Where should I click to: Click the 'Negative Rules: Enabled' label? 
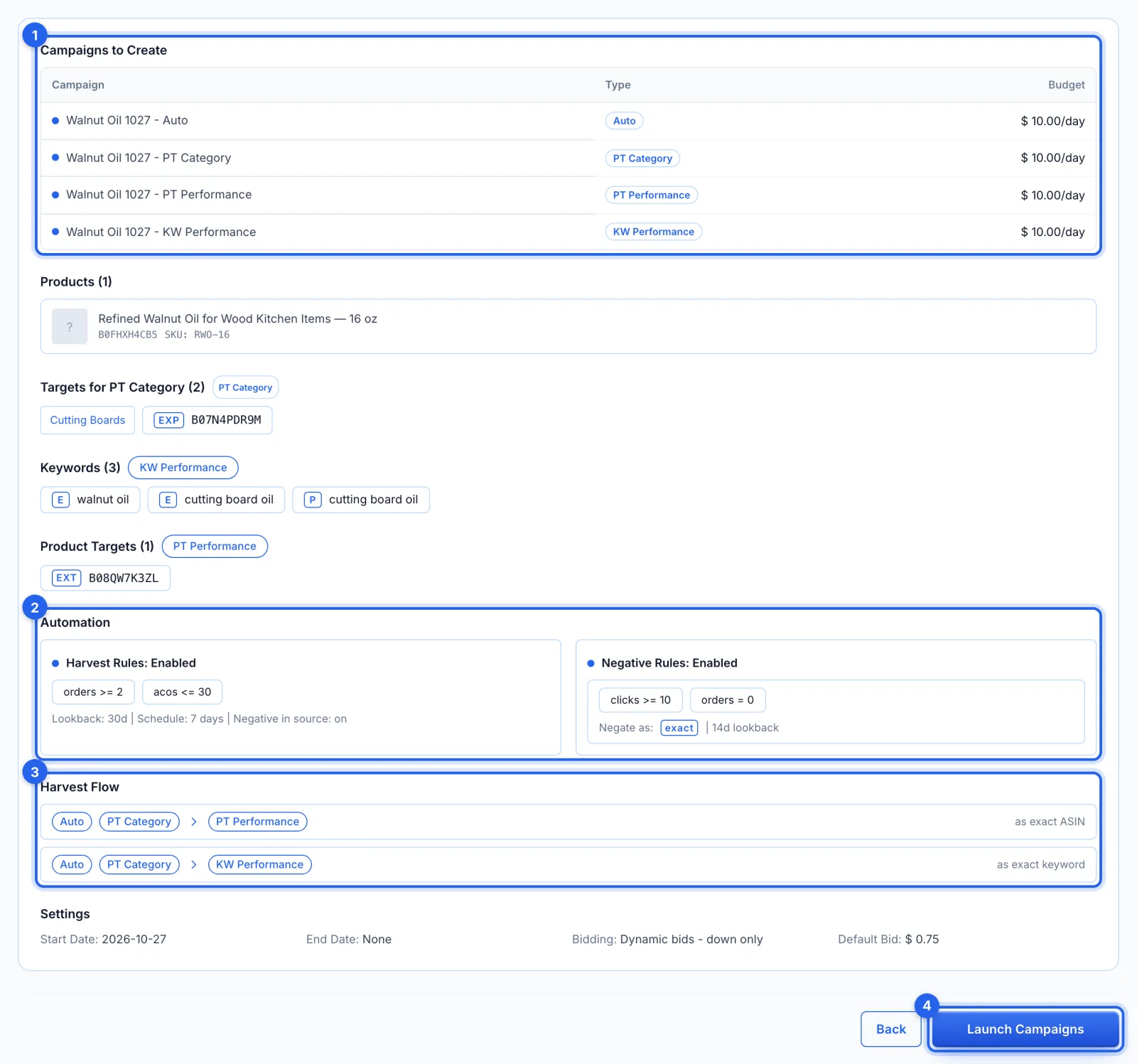tap(669, 663)
